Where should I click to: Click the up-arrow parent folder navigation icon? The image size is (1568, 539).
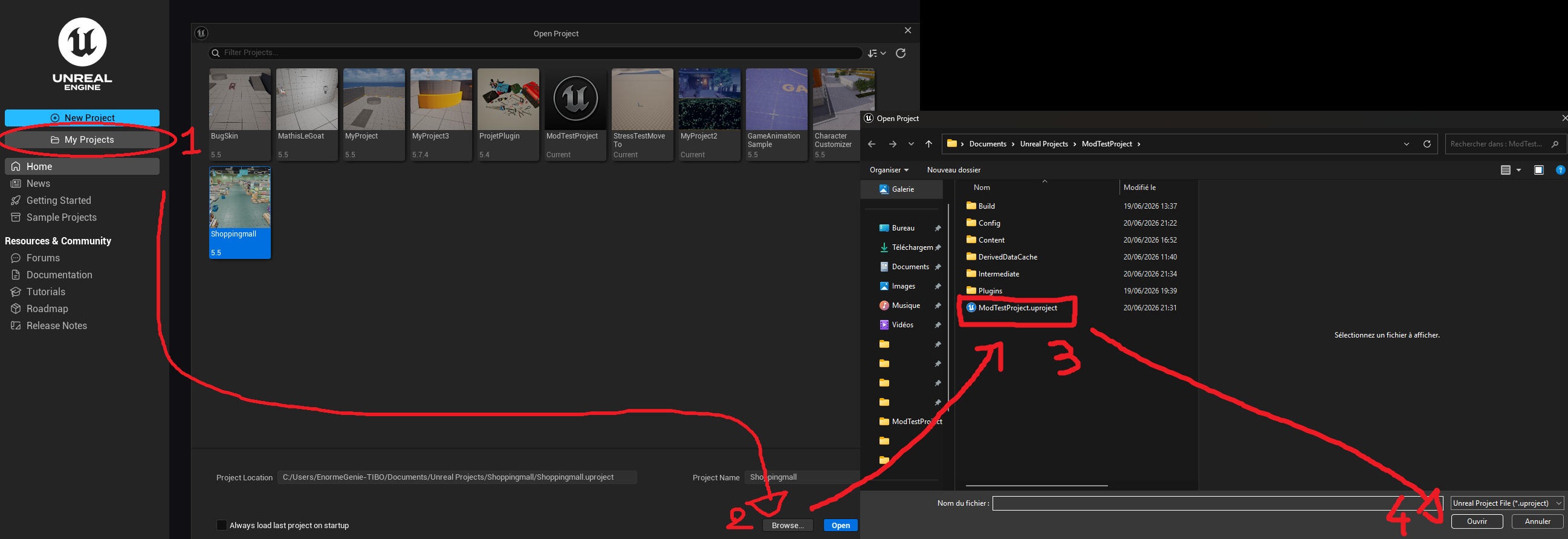(x=928, y=144)
